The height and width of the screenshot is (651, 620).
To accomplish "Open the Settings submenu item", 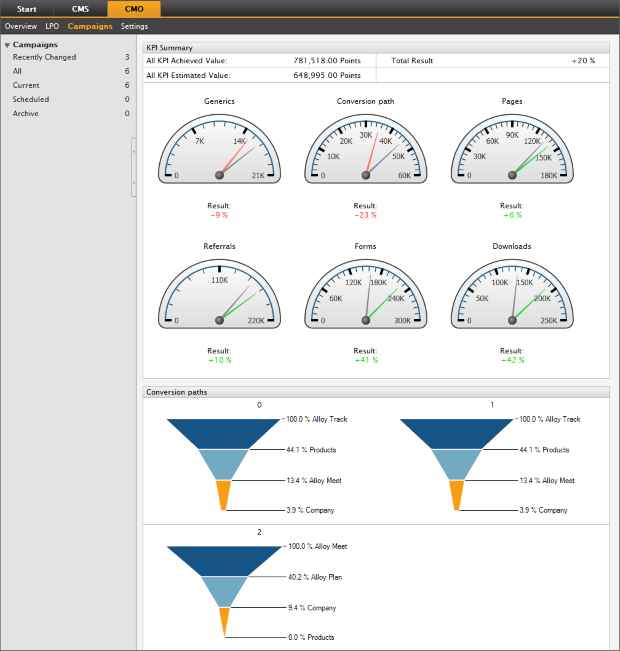I will [x=134, y=26].
